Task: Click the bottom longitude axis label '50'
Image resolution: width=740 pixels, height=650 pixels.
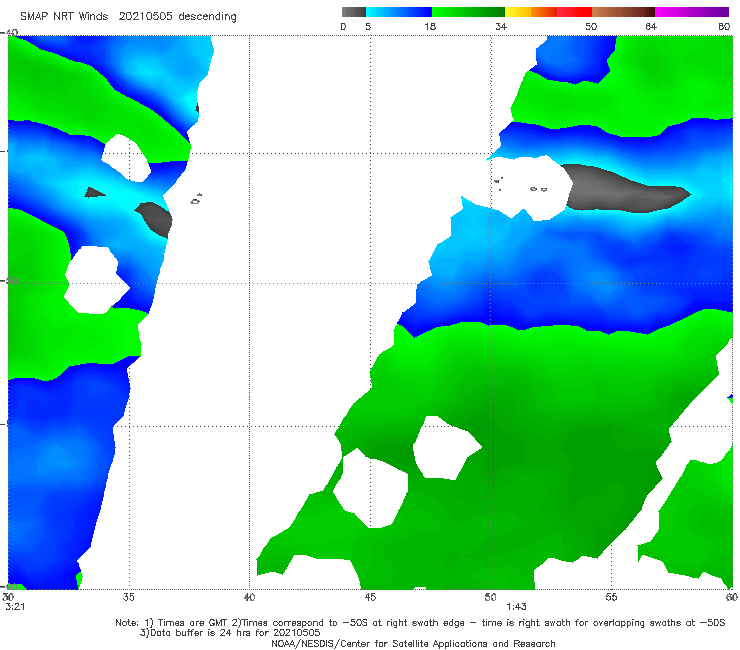Action: click(490, 597)
